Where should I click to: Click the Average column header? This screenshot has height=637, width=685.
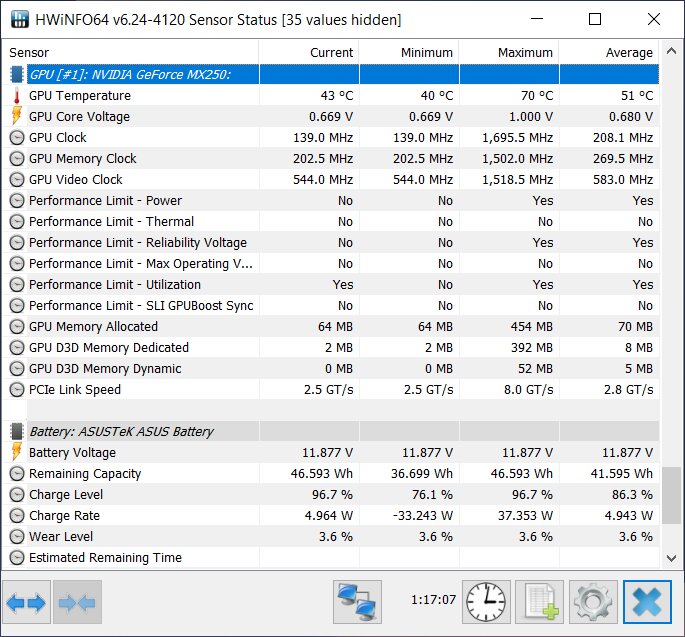point(609,52)
